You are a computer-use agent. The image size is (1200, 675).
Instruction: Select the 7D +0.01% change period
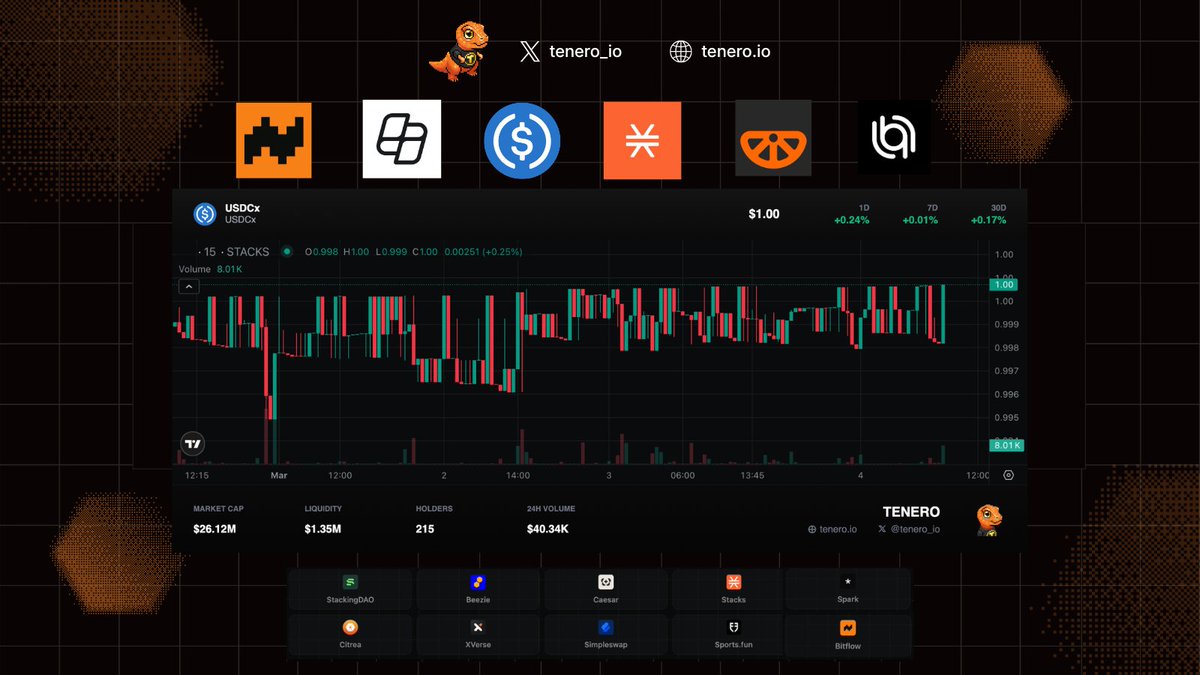pyautogui.click(x=919, y=214)
